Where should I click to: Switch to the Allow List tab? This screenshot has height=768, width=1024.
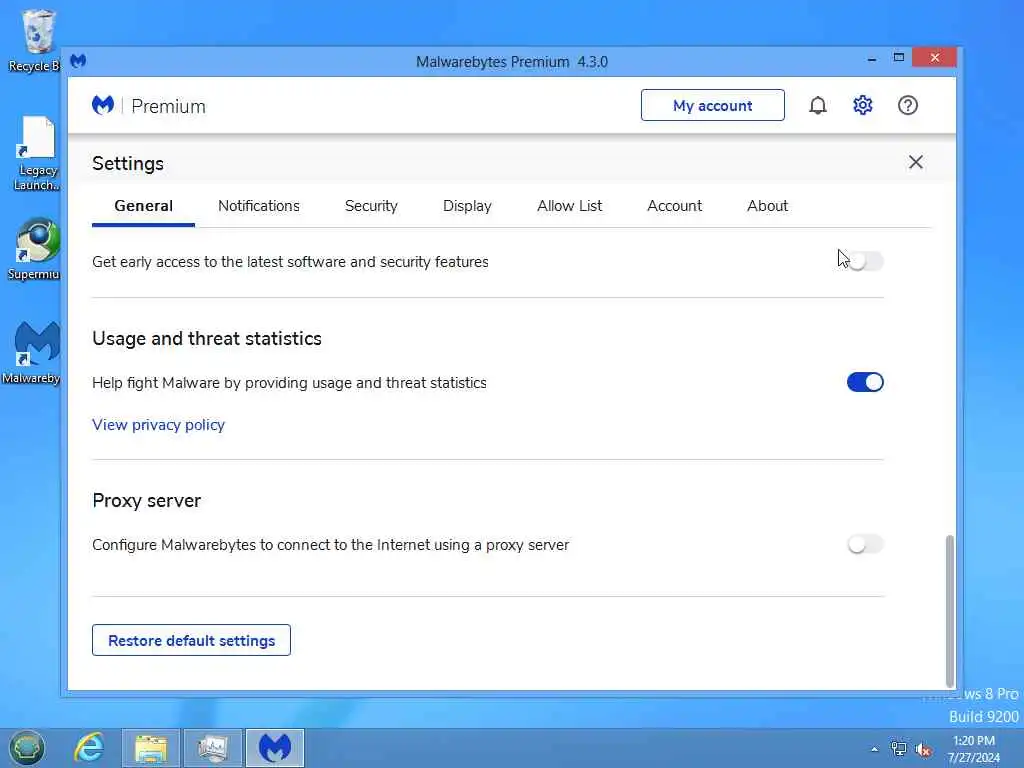[569, 206]
